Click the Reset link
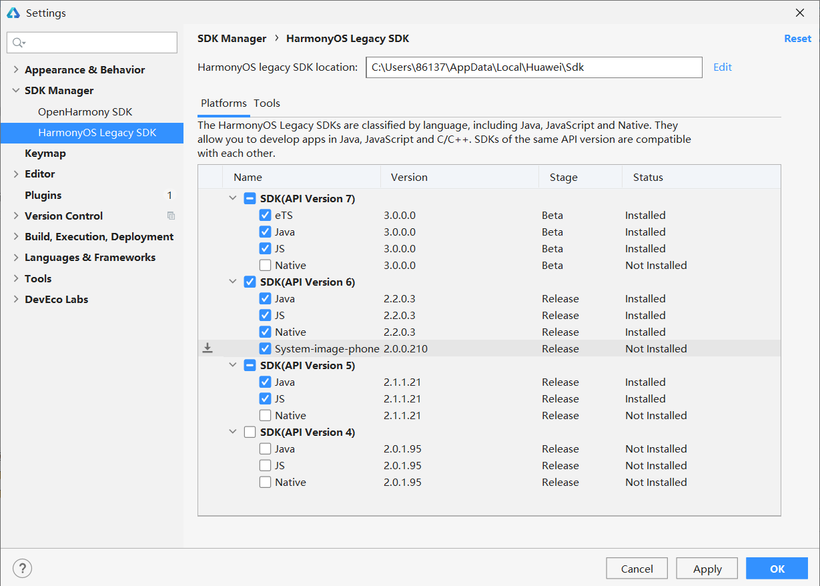820x586 pixels. [x=798, y=39]
